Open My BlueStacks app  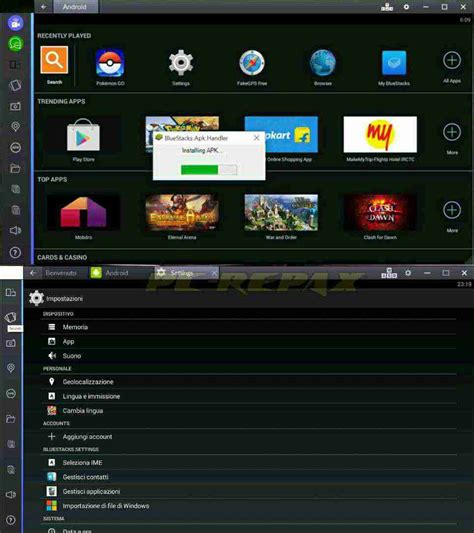click(394, 63)
